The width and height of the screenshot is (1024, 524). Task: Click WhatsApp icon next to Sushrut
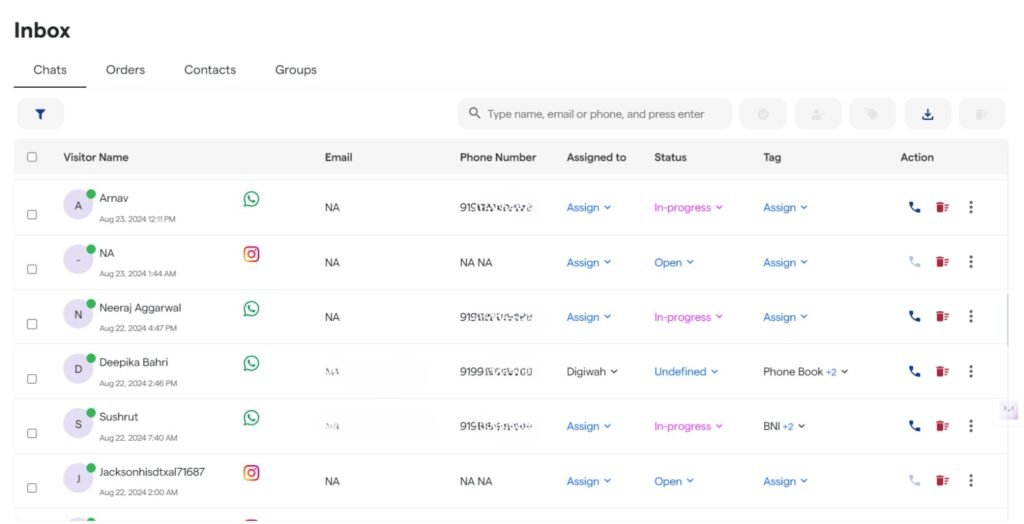pyautogui.click(x=251, y=418)
